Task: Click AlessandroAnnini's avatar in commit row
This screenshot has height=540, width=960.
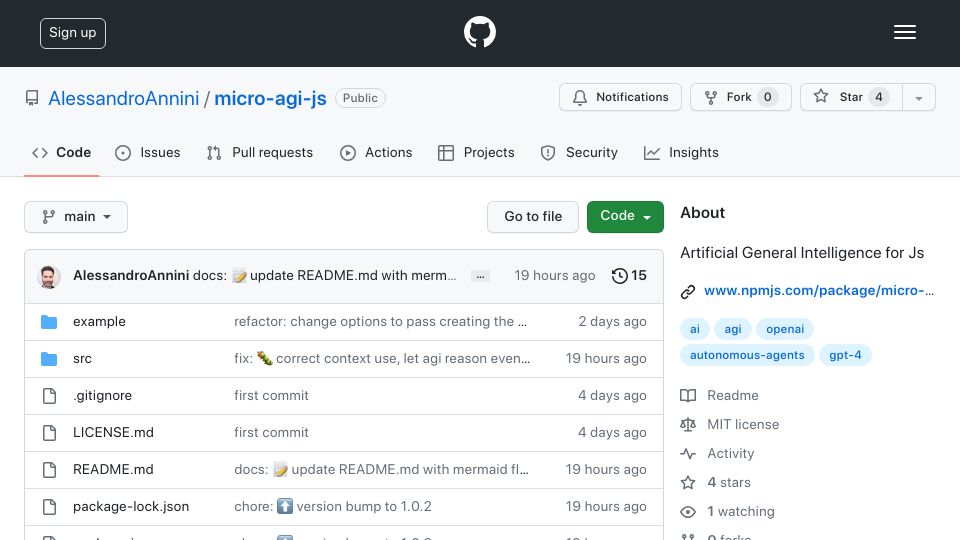Action: [49, 277]
